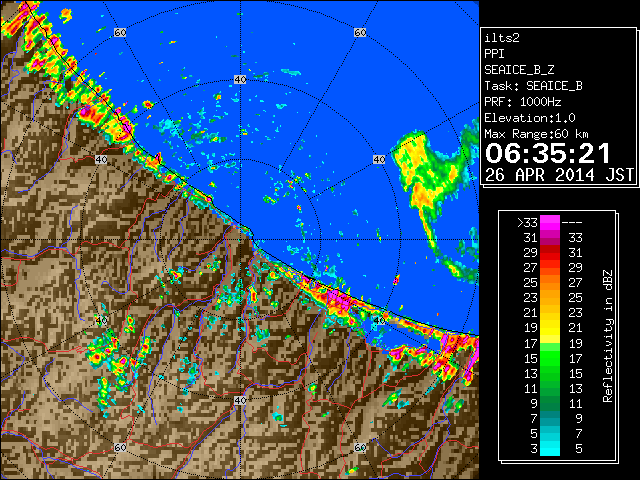Click the '>33' legend label
This screenshot has height=480, width=640.
527,223
